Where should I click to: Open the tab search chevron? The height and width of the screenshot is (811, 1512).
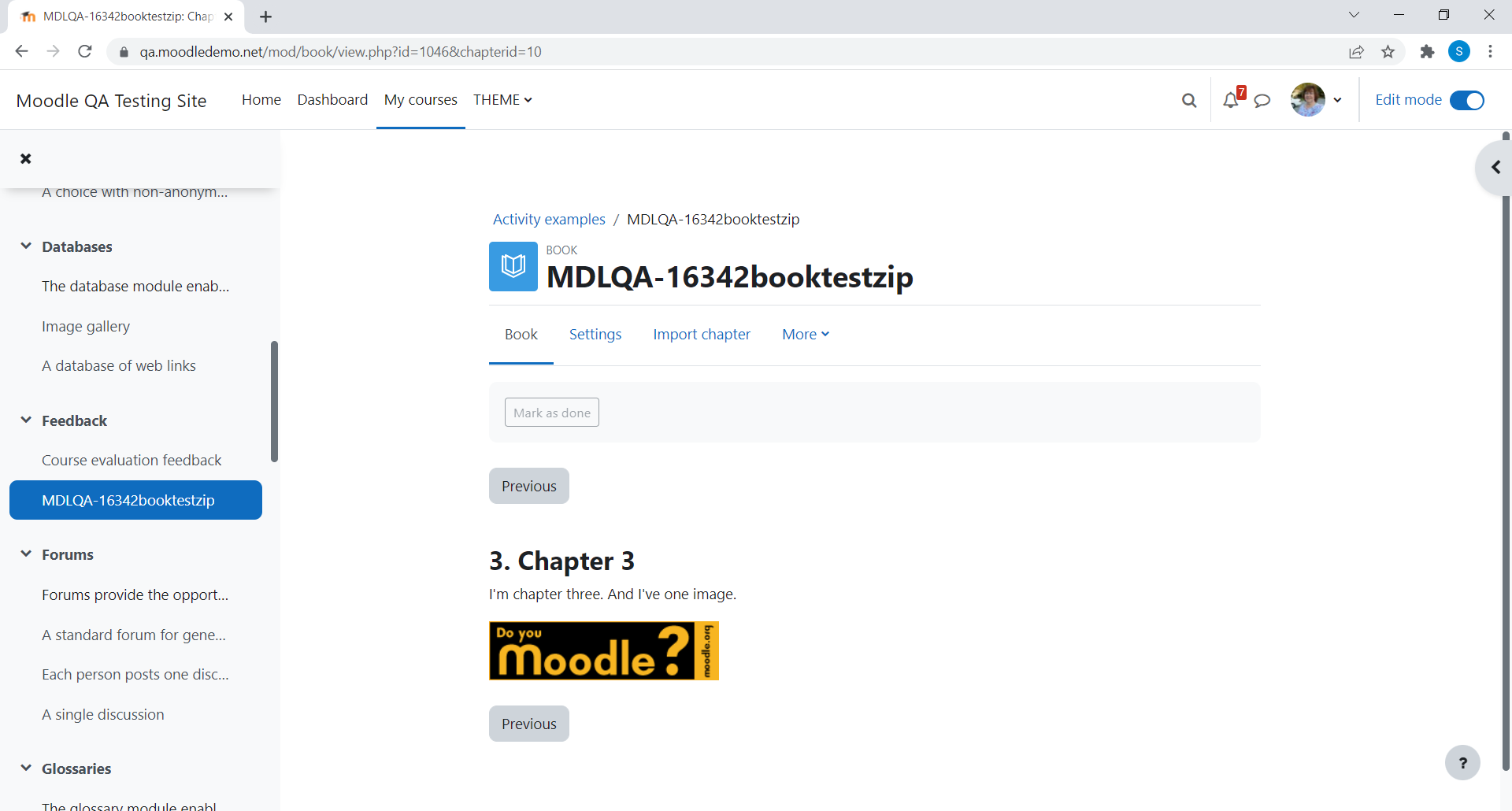1354,15
